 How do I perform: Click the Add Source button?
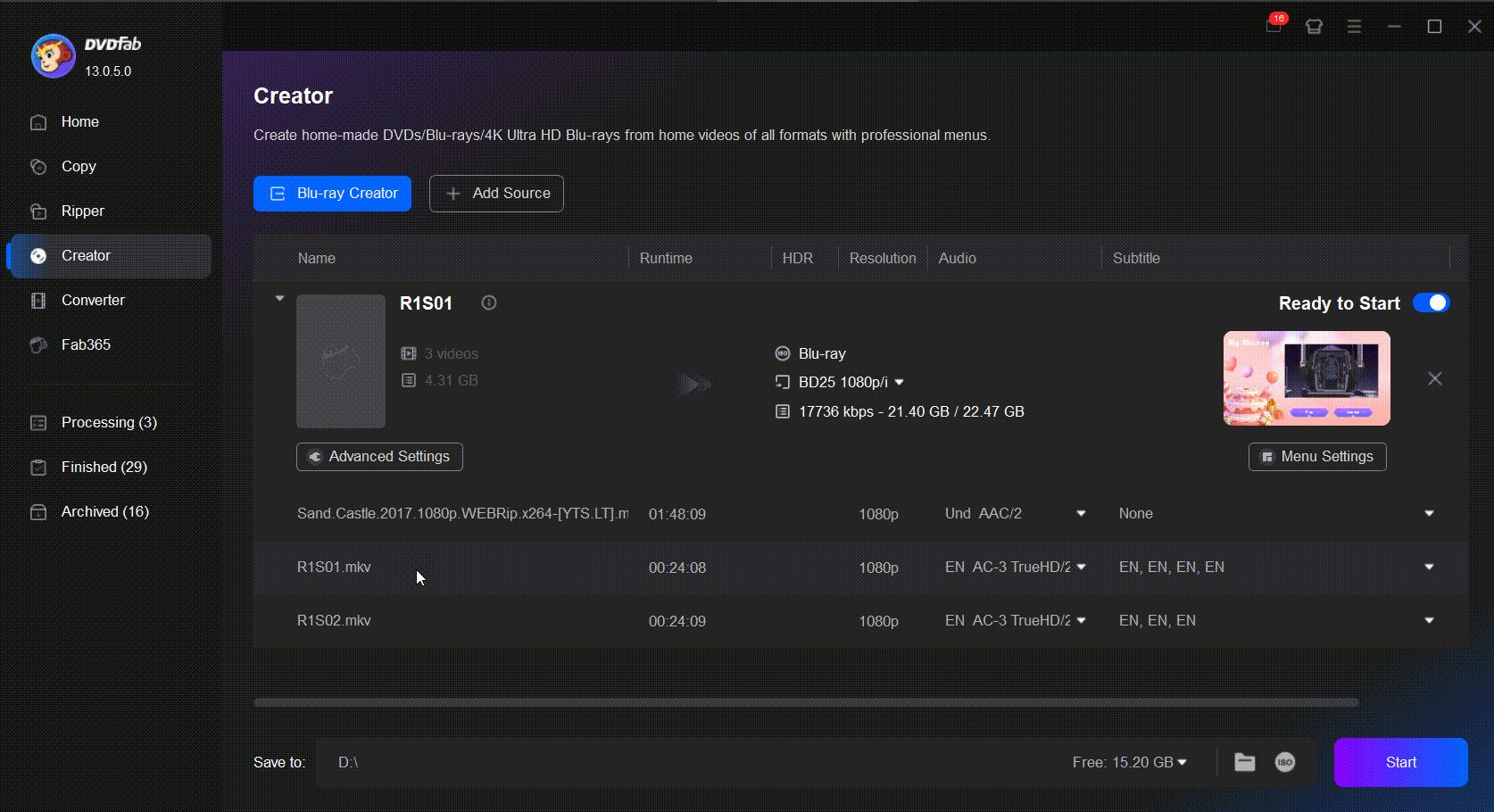496,194
